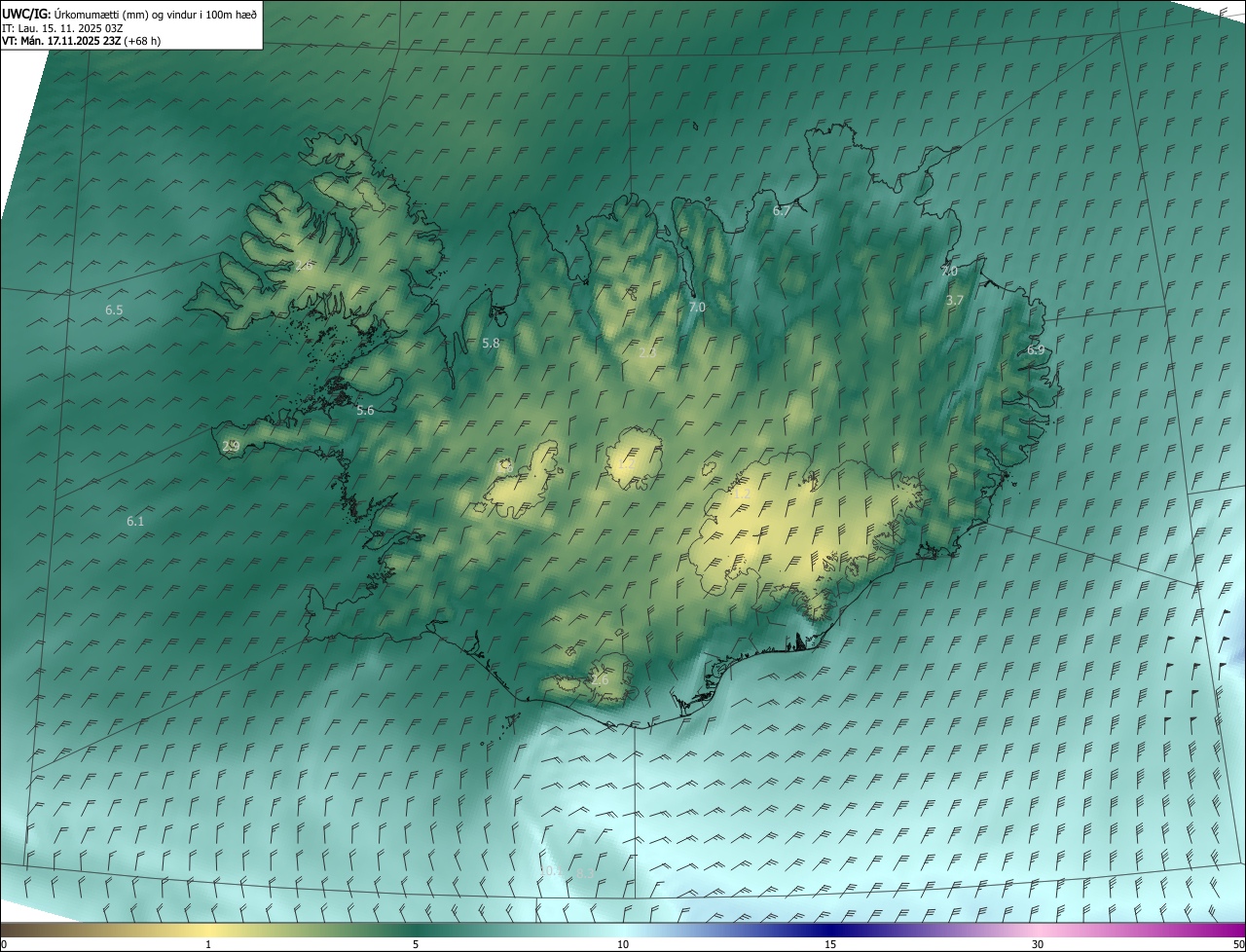The image size is (1246, 952).
Task: Click the colour scale tick labelled 10
Action: click(623, 944)
